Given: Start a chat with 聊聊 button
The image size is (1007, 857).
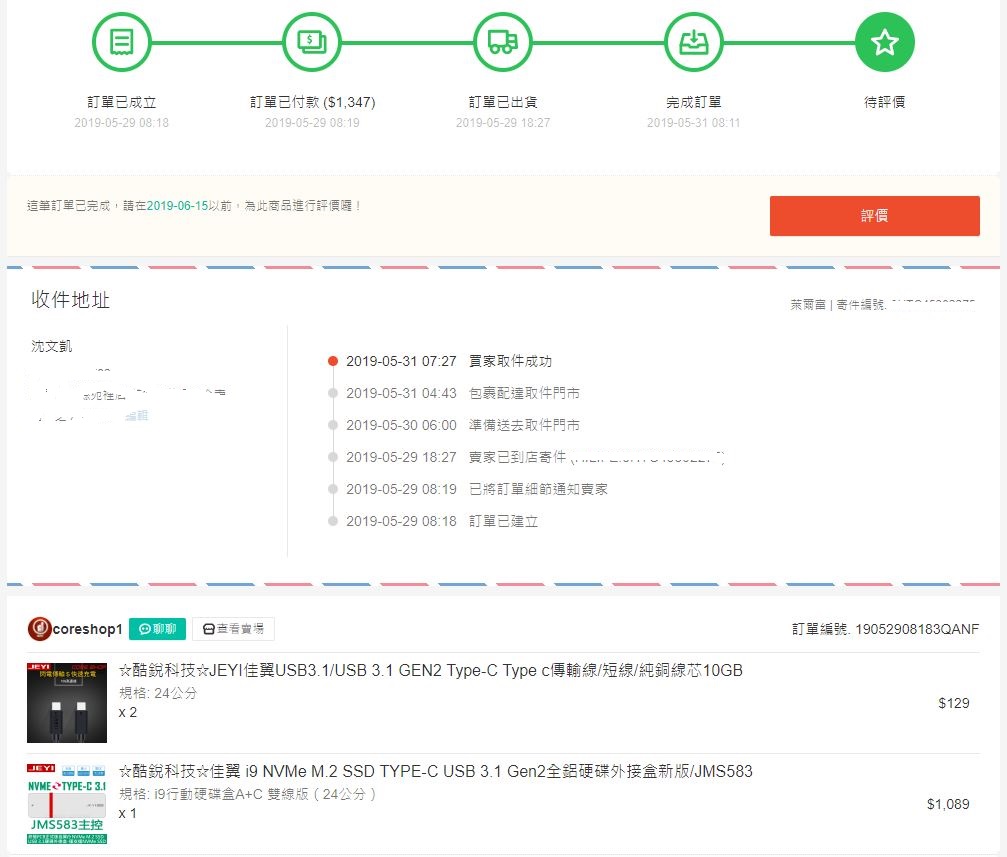Looking at the screenshot, I should (x=157, y=629).
